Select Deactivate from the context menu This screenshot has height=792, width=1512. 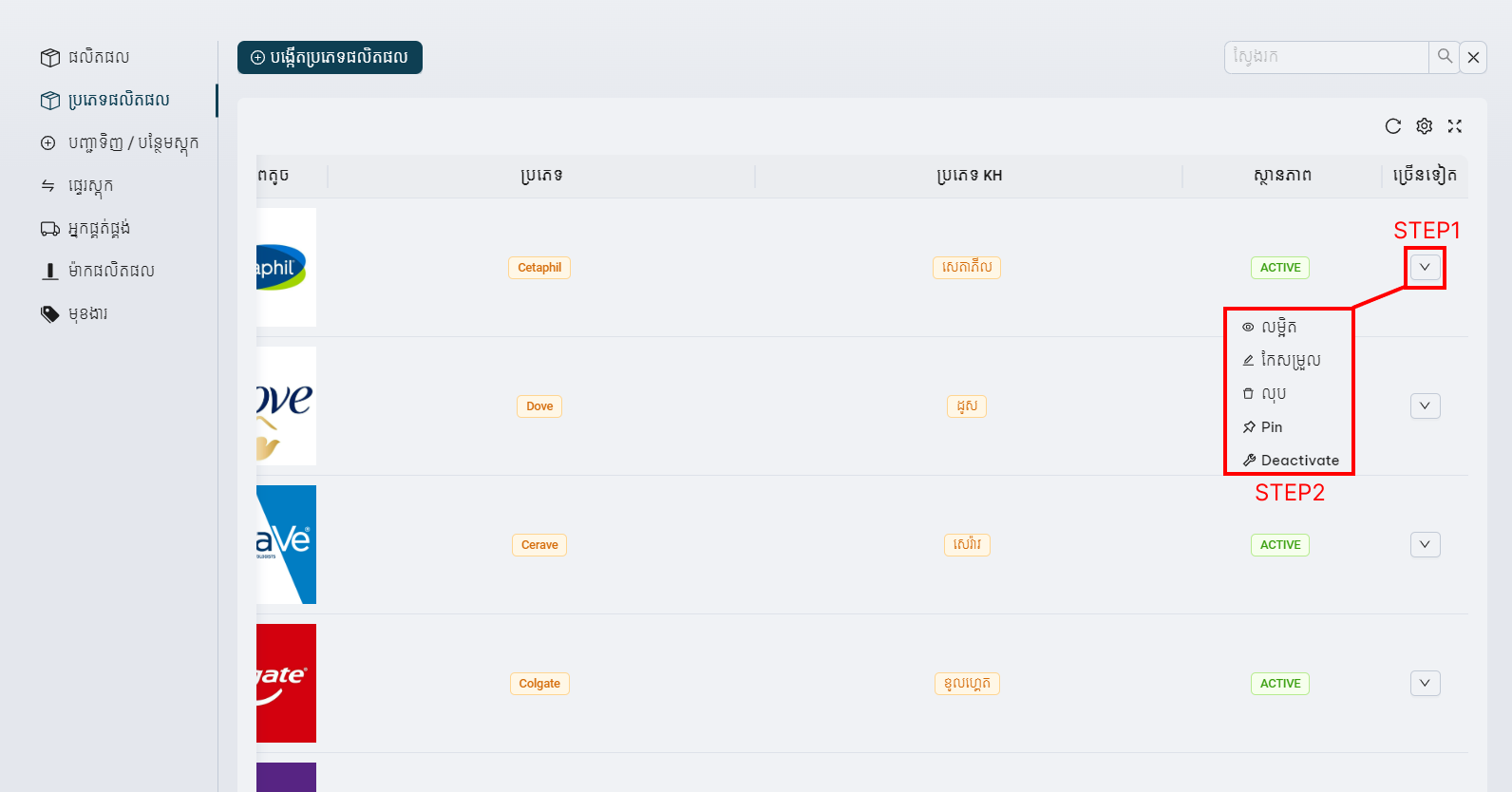click(x=1298, y=461)
